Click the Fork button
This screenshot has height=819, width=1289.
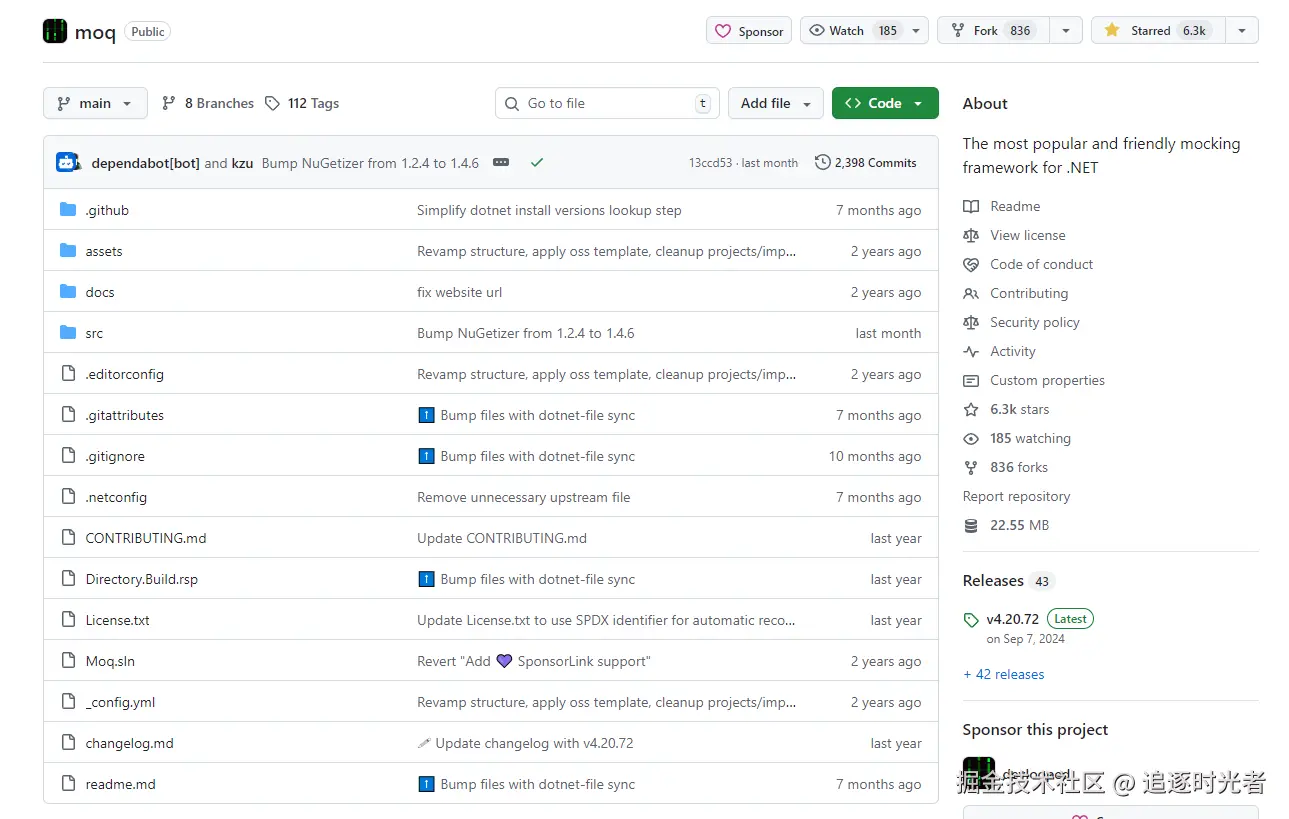991,30
